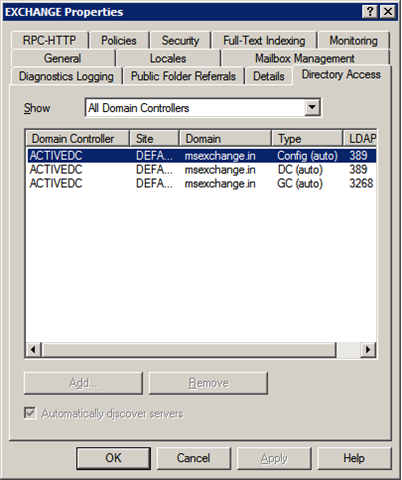
Task: Sort by LDAP column header
Action: tap(360, 138)
